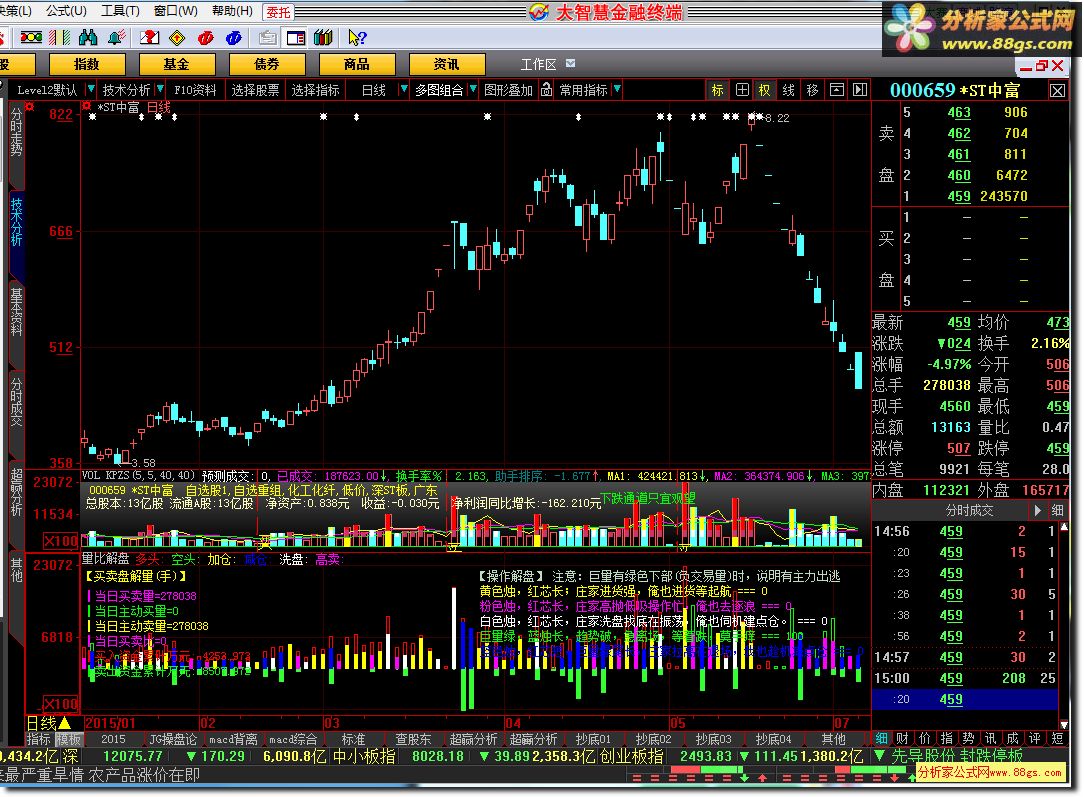1084x797 pixels.
Task: Open the 帮助(H) menu
Action: (232, 10)
